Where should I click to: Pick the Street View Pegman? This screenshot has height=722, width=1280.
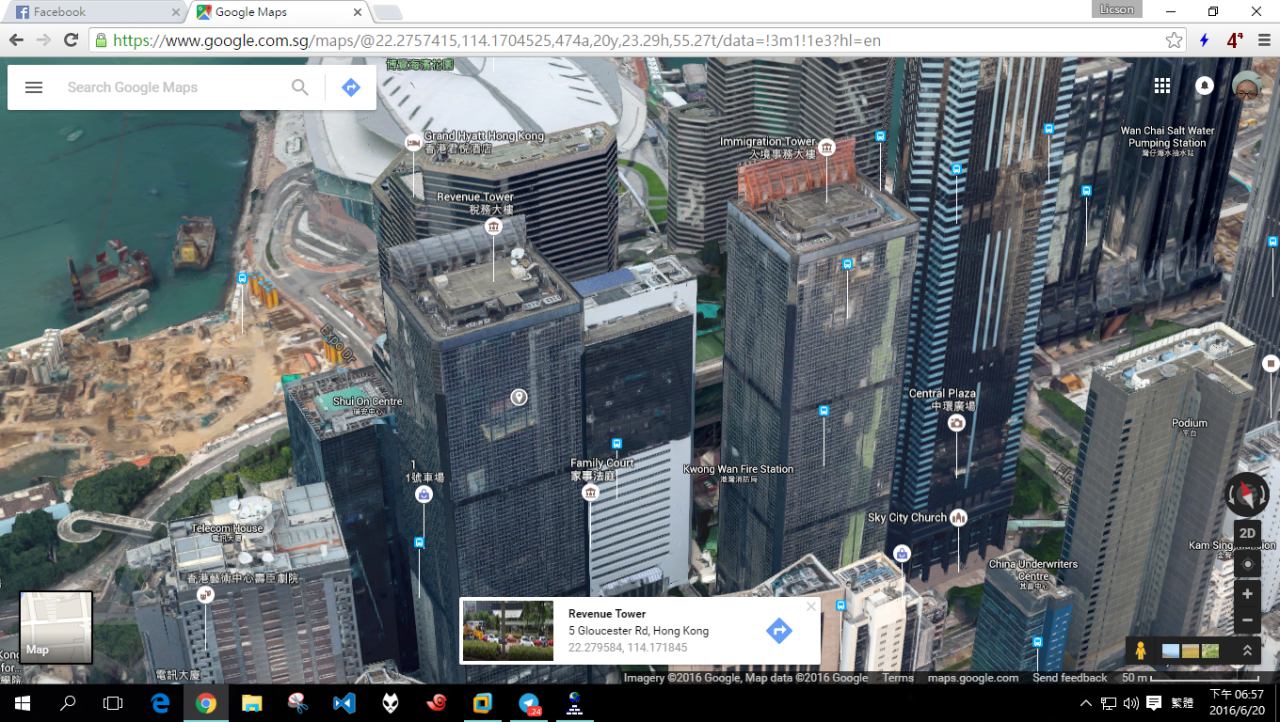tap(1140, 650)
